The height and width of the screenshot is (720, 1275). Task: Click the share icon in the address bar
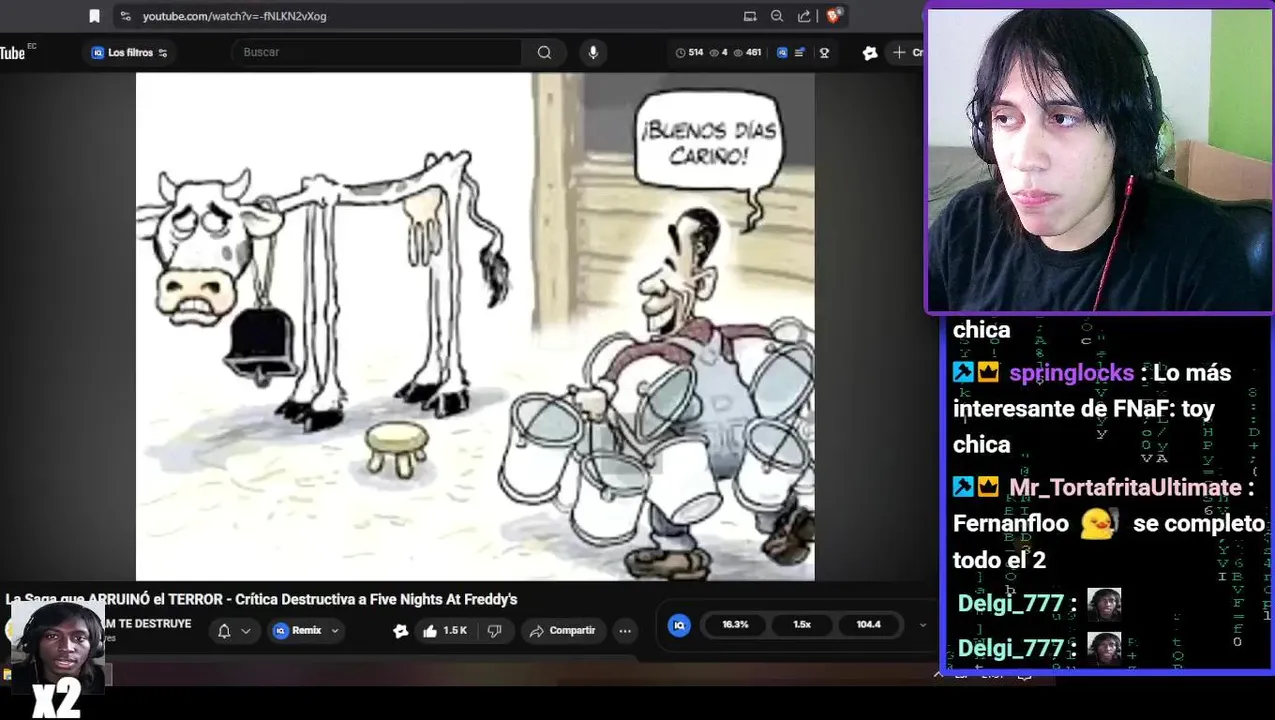tap(804, 16)
